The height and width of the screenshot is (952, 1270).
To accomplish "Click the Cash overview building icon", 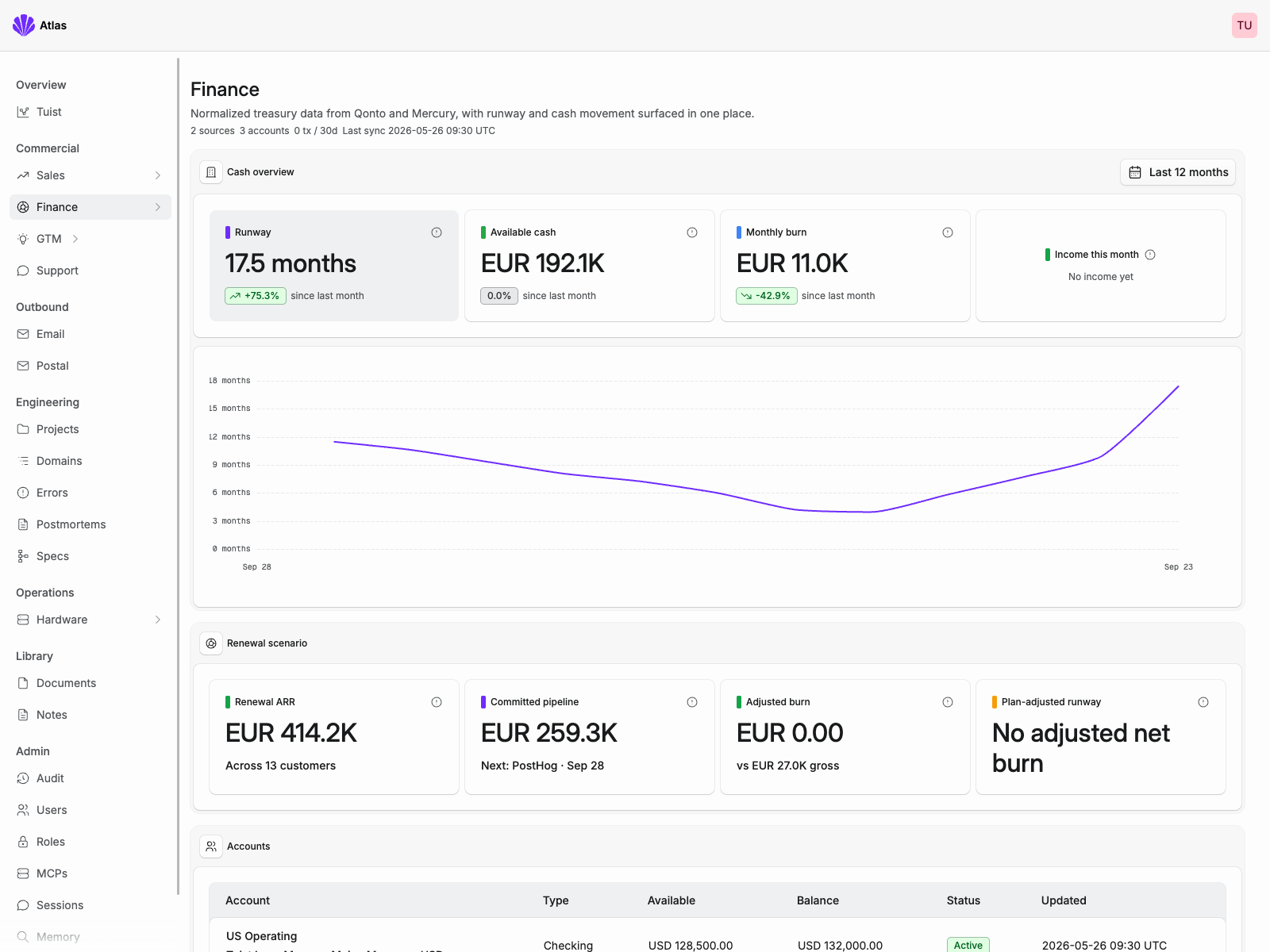I will (x=211, y=172).
